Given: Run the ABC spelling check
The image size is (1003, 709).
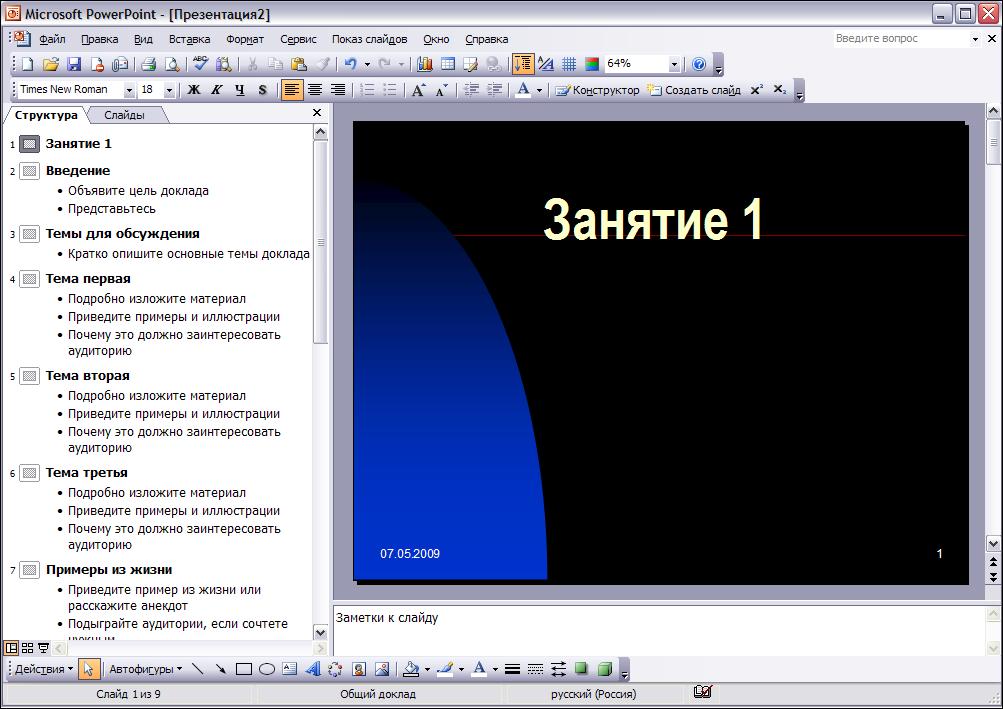Looking at the screenshot, I should click(200, 63).
